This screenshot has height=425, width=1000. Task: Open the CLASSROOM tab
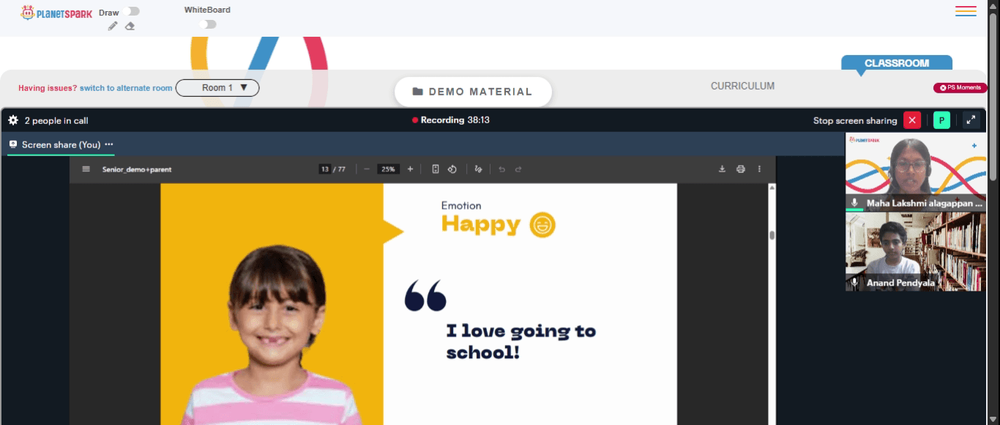pyautogui.click(x=897, y=63)
